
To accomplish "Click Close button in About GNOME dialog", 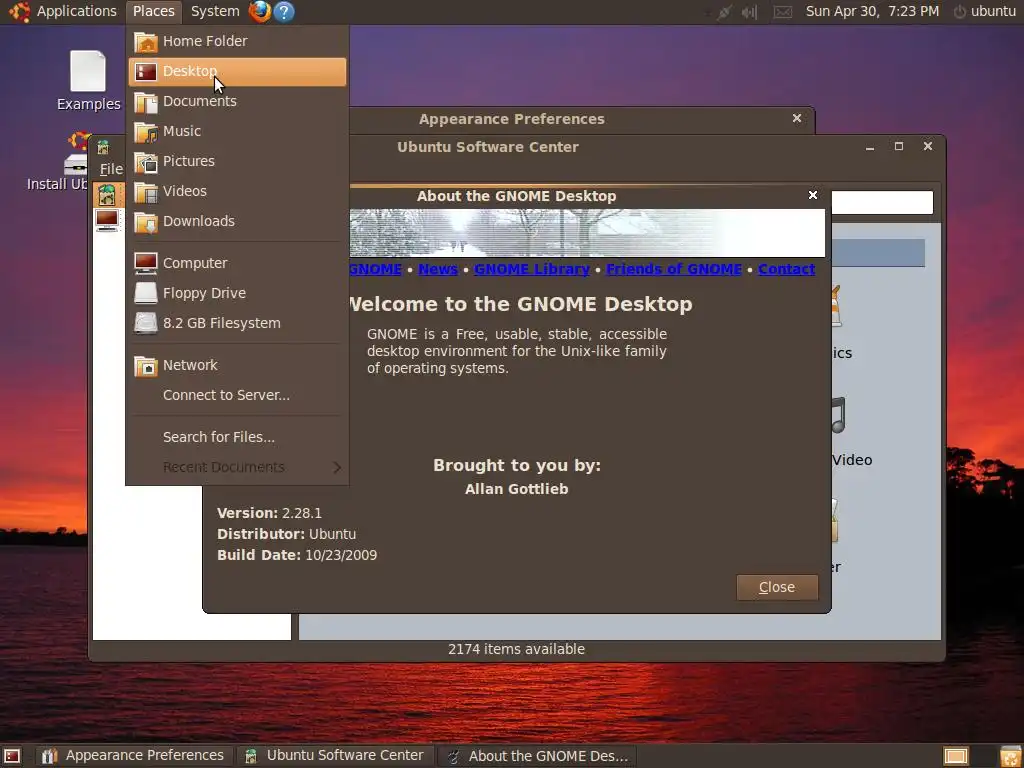I will click(x=777, y=587).
